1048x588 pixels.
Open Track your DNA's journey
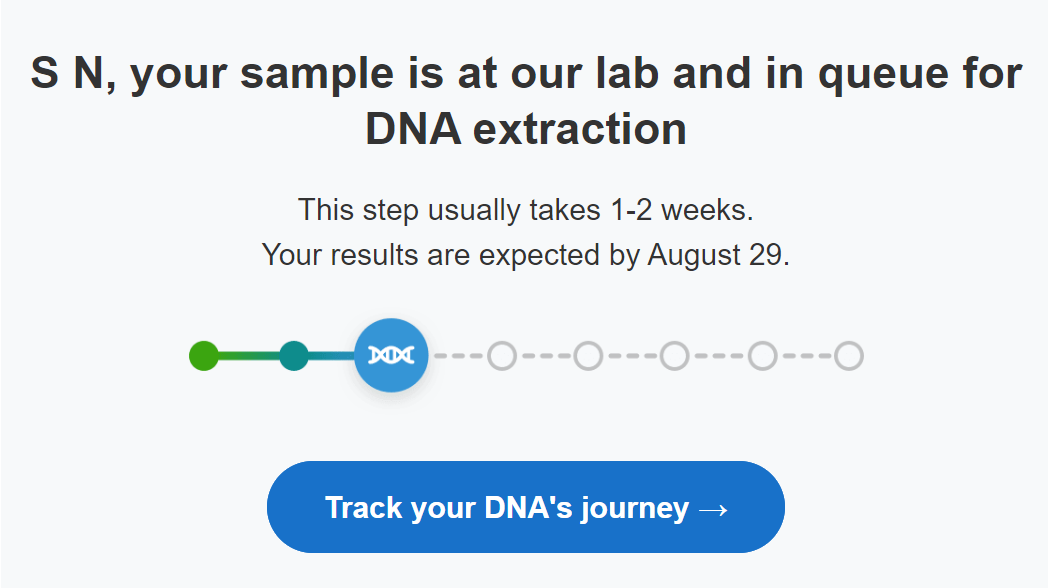pos(526,506)
